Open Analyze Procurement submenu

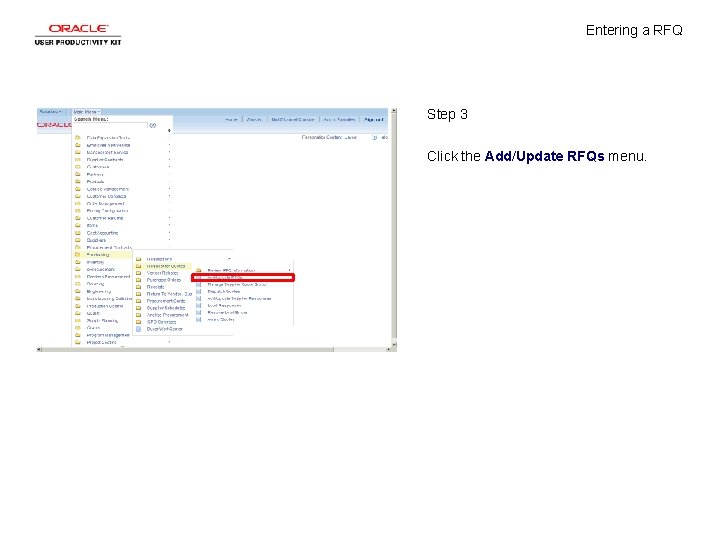pos(167,315)
